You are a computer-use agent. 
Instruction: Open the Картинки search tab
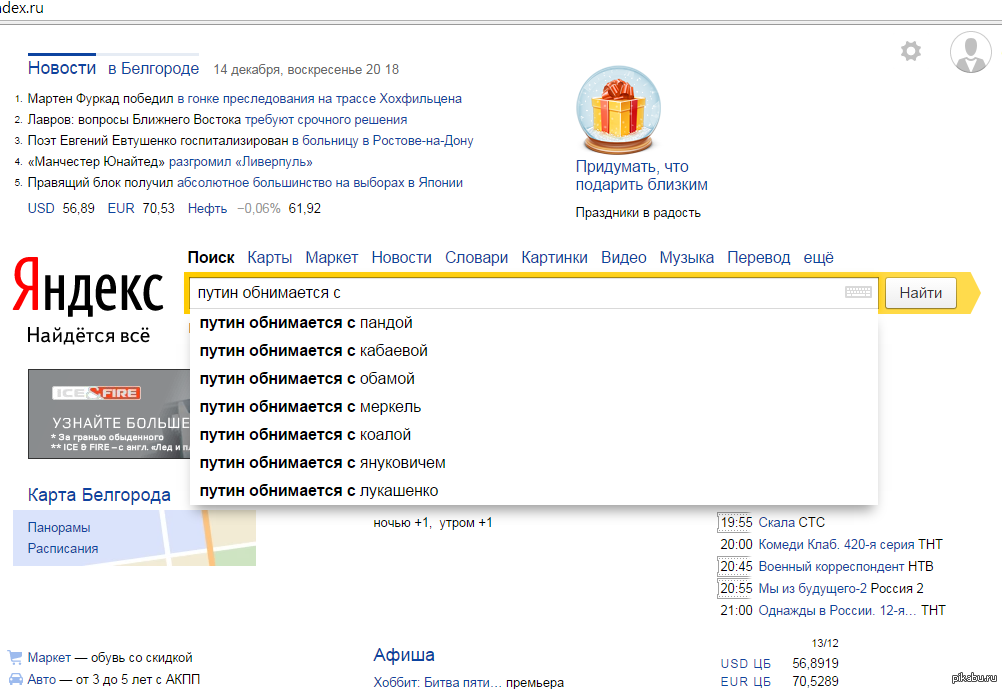click(x=554, y=257)
